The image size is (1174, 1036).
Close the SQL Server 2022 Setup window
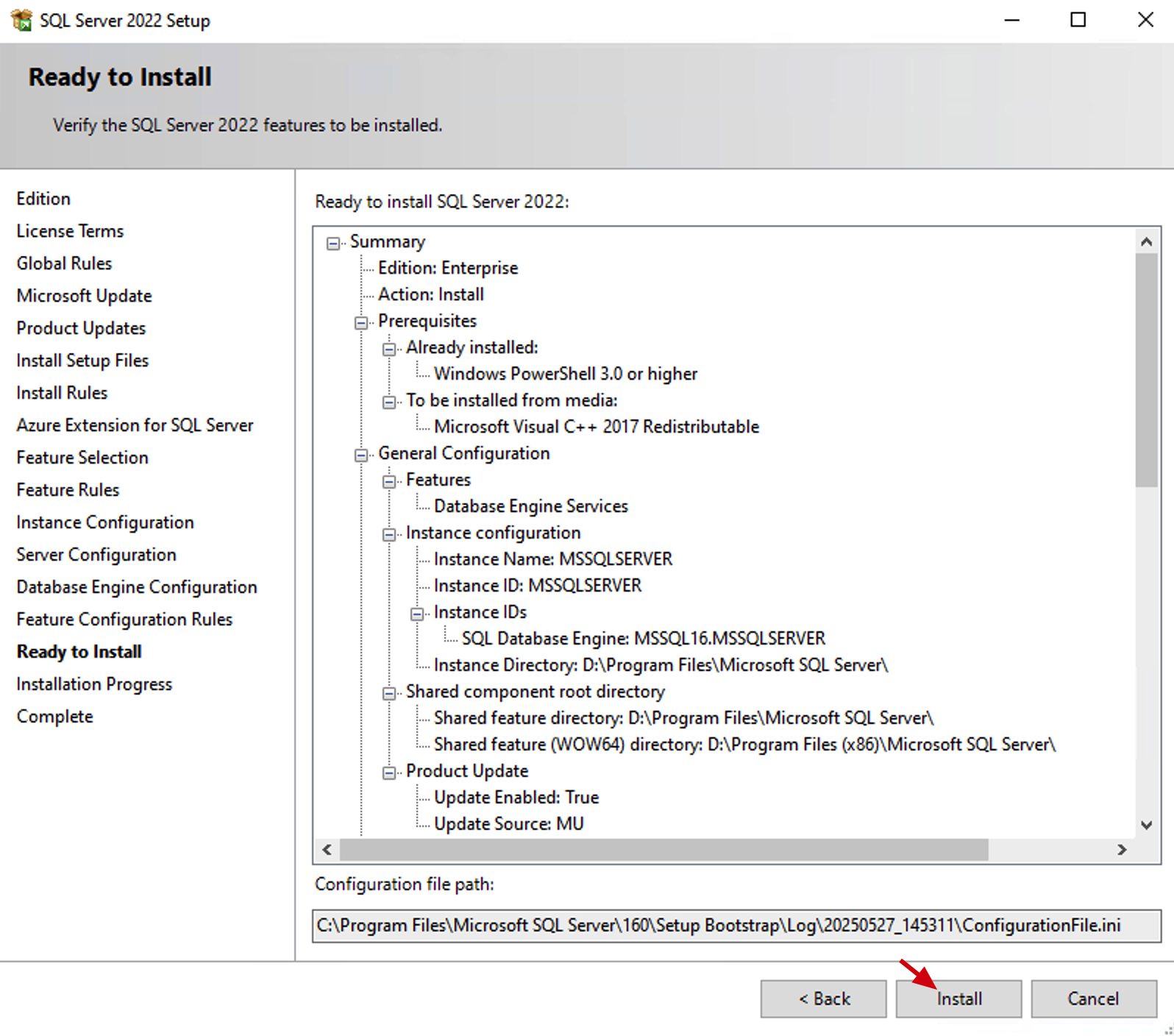(1145, 20)
